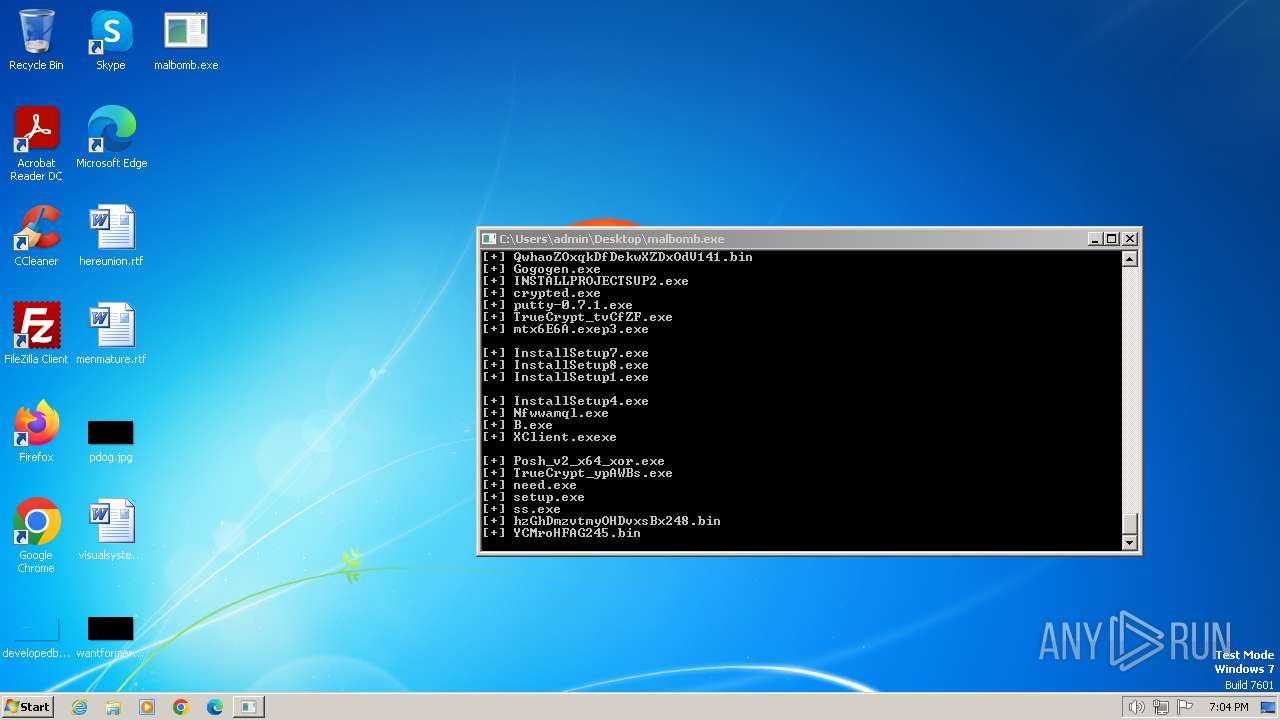Click the InstallSetup8.exe line
The height and width of the screenshot is (720, 1280).
coord(565,365)
